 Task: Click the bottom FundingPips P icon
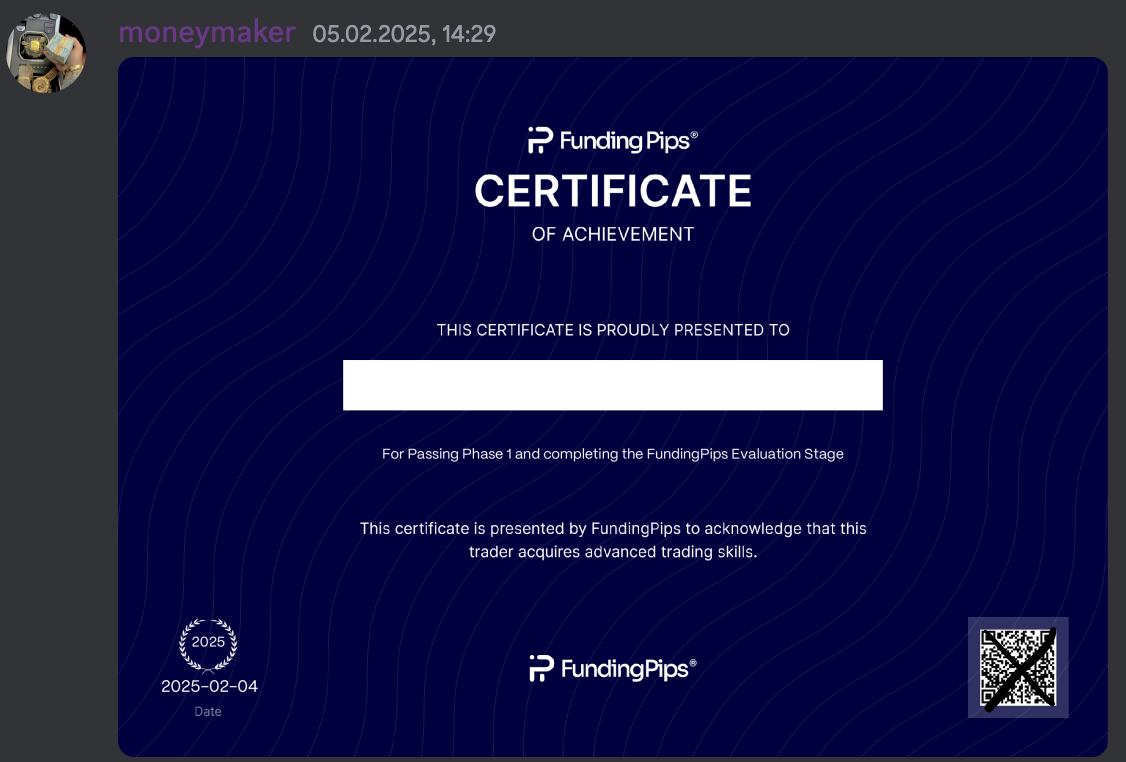pos(541,668)
